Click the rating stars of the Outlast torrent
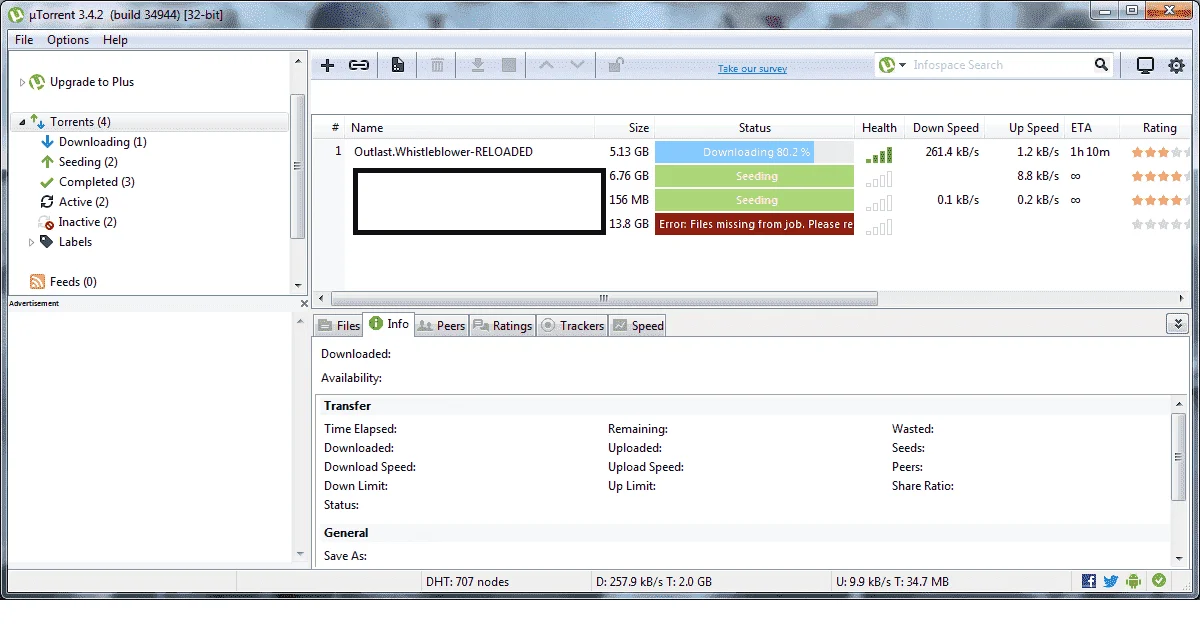 1160,152
